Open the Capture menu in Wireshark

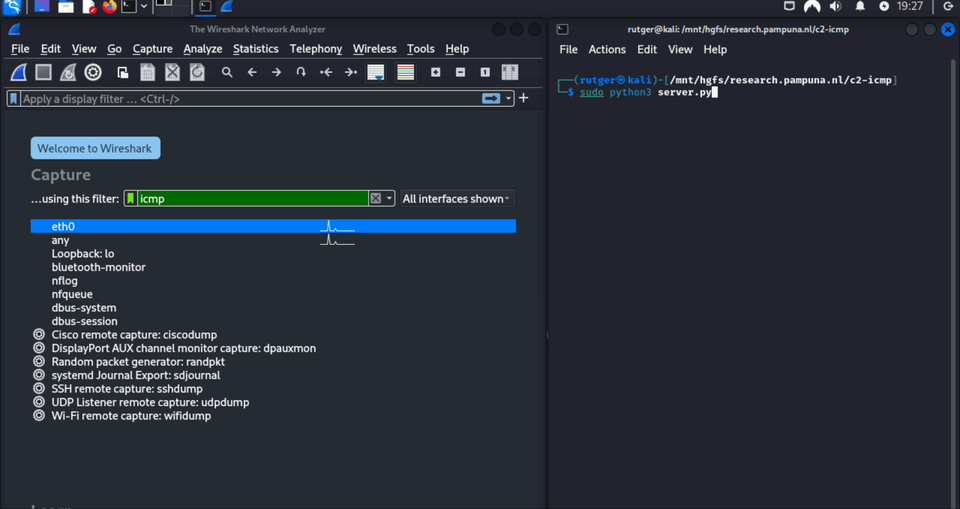[x=152, y=49]
